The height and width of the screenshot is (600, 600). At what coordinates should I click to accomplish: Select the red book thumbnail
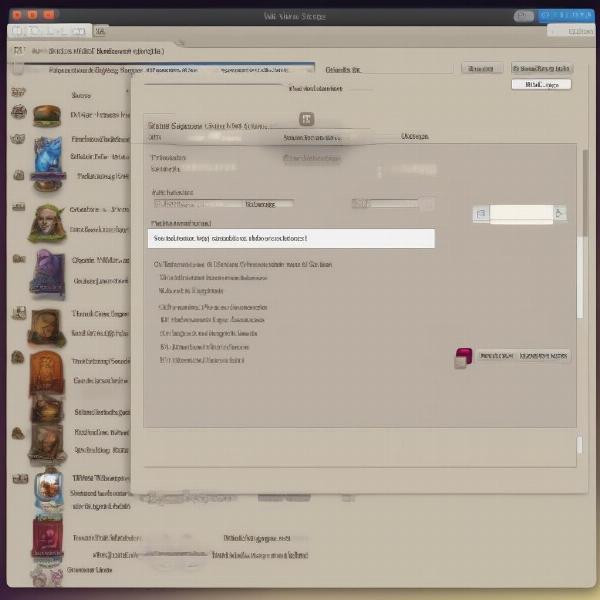point(47,538)
